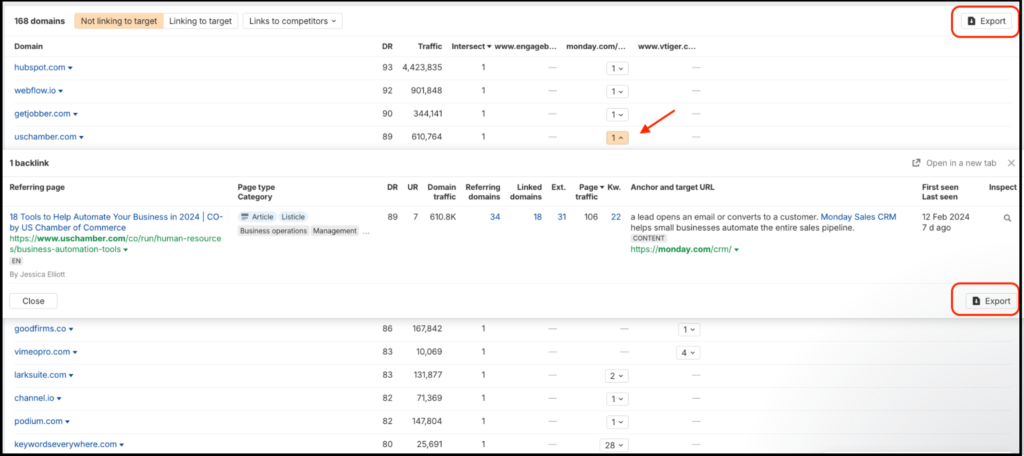Click the 168 domains count label

click(x=39, y=21)
